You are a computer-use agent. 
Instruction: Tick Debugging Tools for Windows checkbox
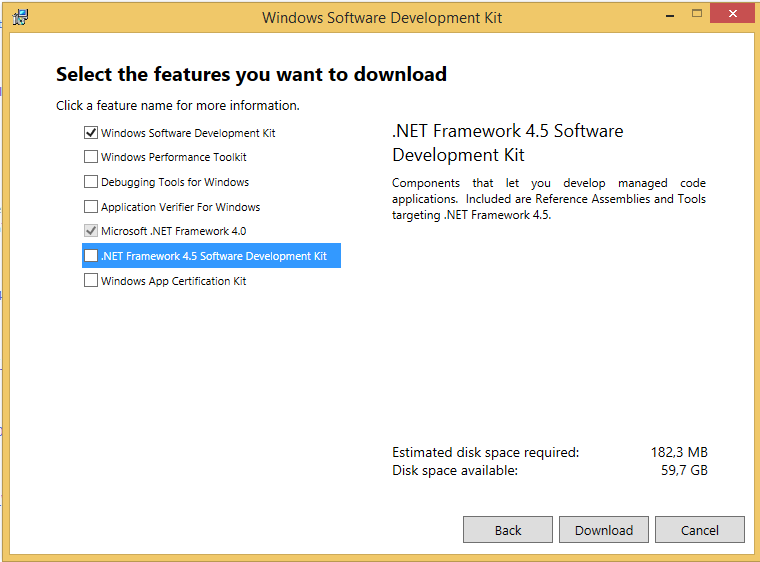pyautogui.click(x=91, y=181)
